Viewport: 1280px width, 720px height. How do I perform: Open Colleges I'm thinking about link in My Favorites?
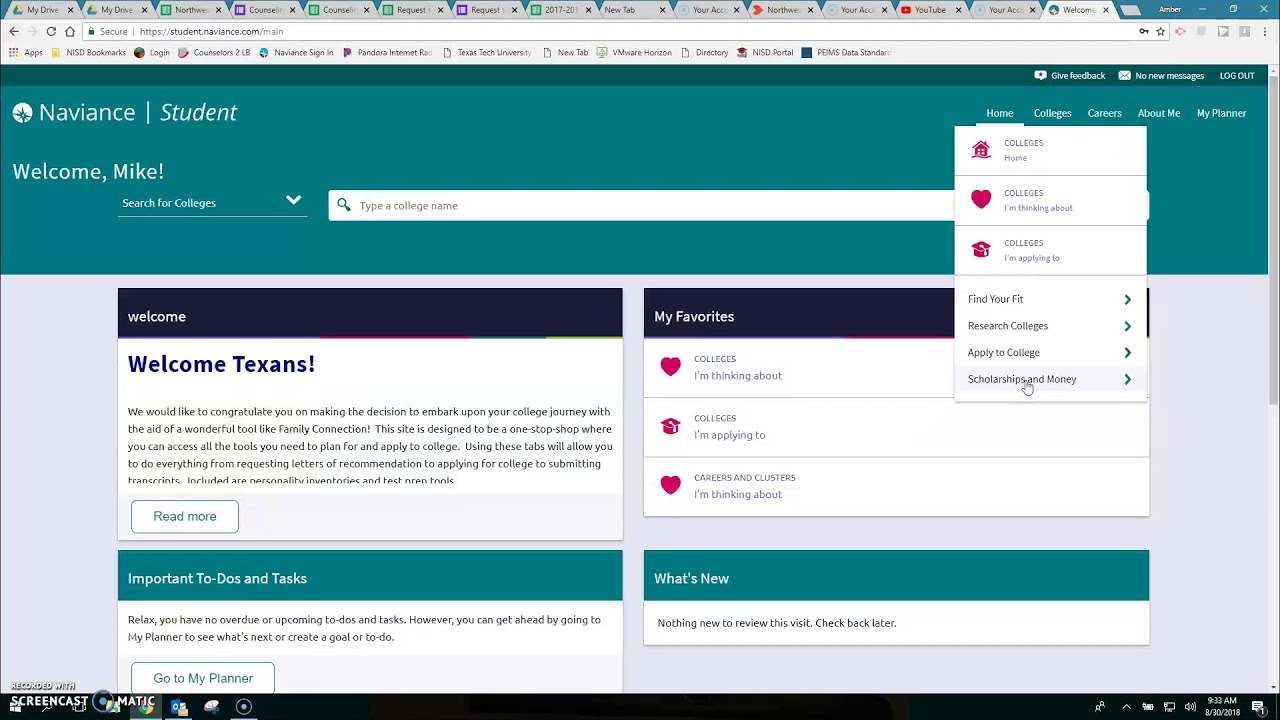click(738, 376)
